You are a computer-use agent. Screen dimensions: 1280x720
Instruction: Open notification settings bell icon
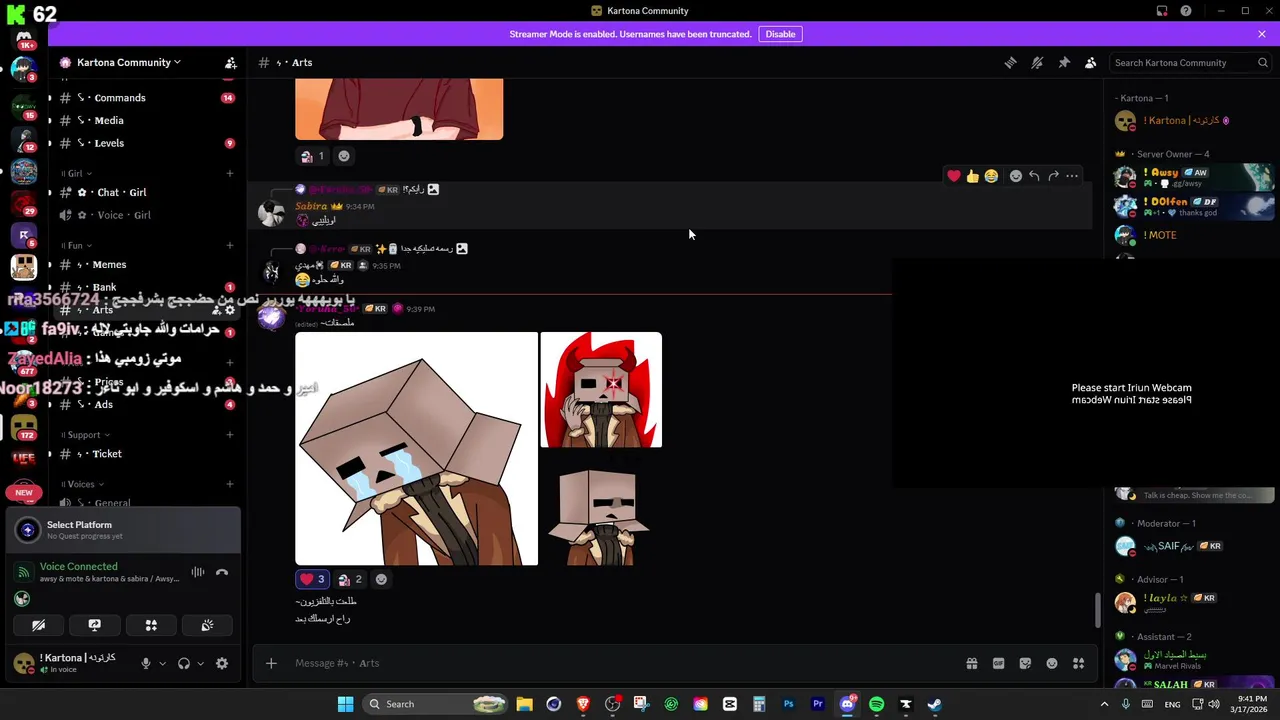[1037, 62]
